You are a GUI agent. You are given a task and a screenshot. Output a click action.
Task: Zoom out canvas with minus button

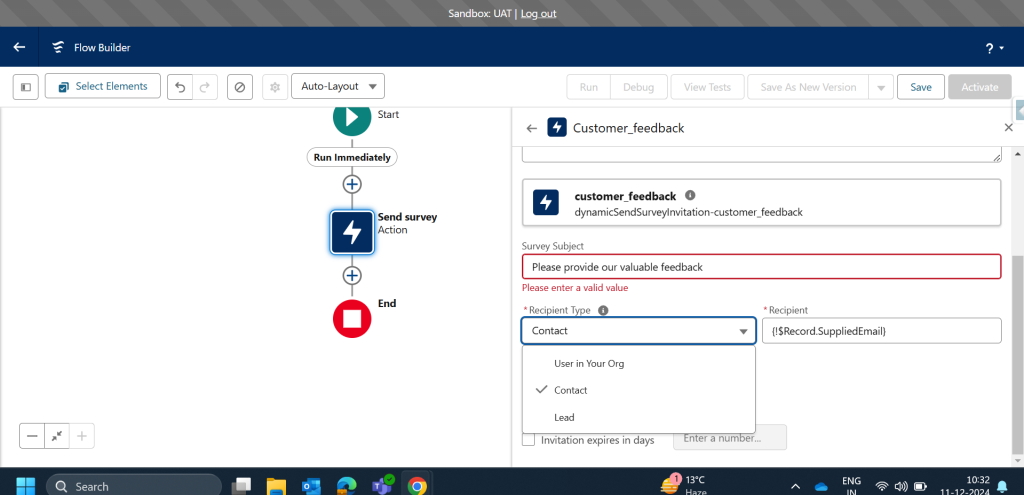pos(33,436)
